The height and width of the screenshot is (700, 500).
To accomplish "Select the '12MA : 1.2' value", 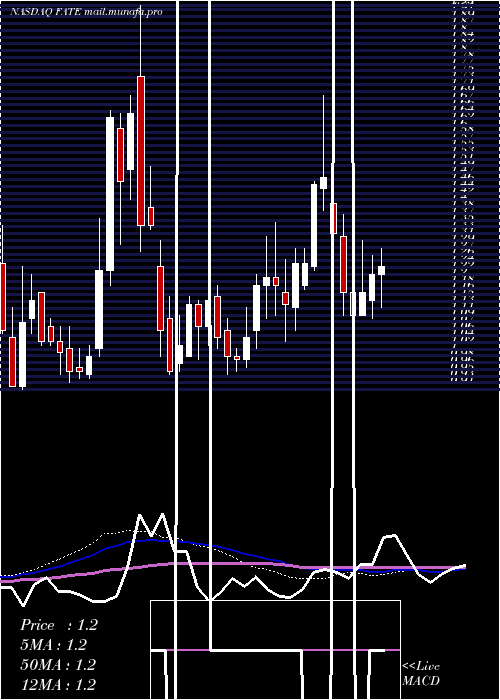I will coord(58,684).
